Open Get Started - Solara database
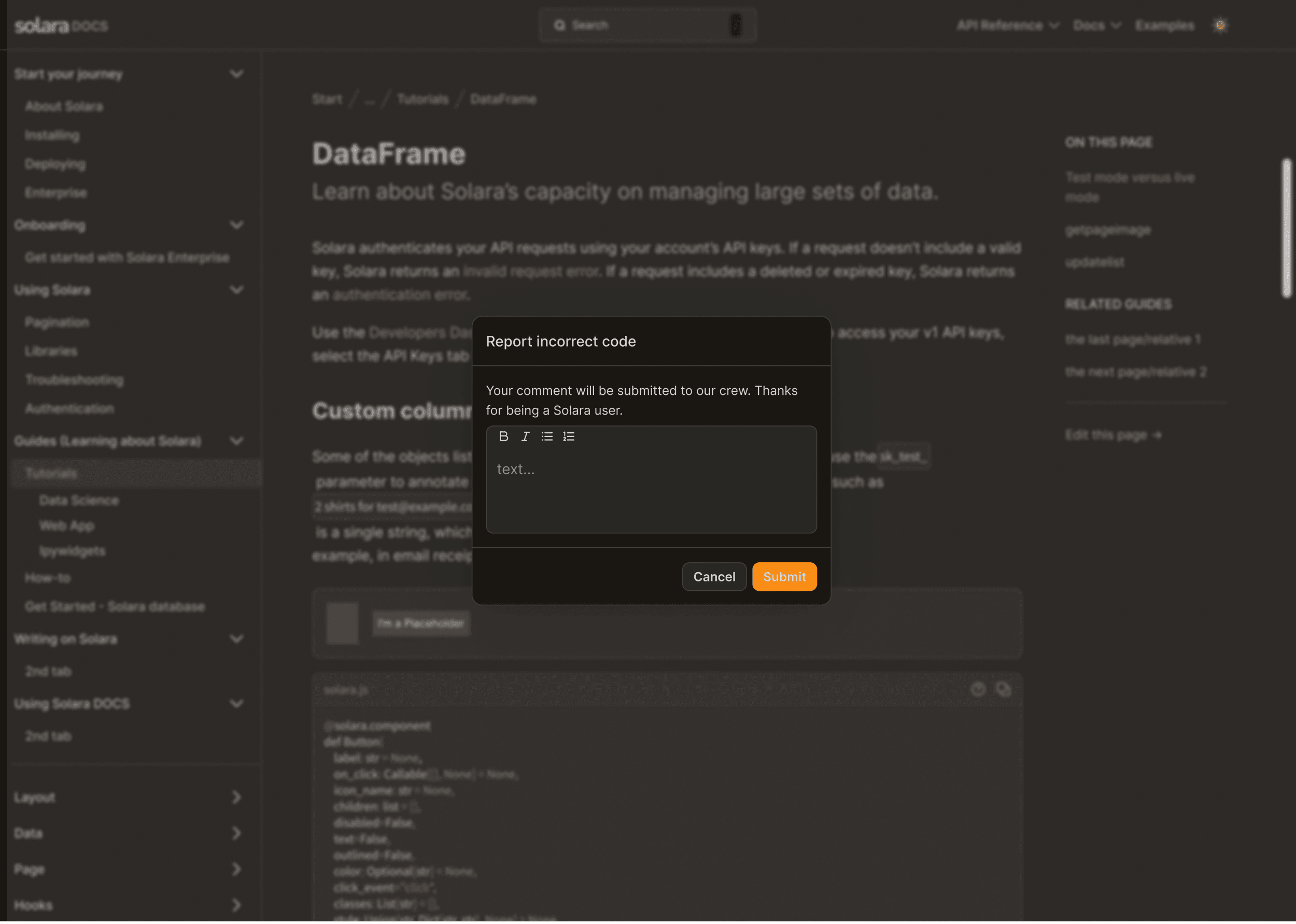The image size is (1296, 924). pos(115,606)
